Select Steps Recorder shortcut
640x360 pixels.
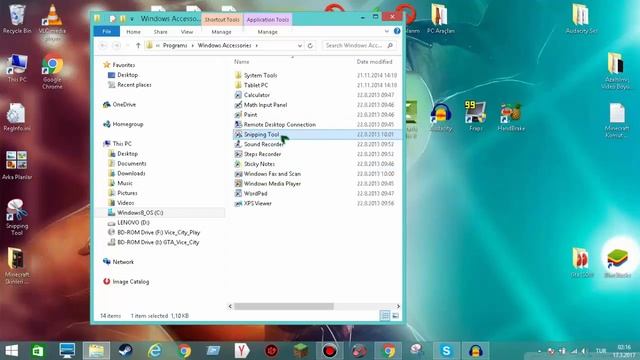(262, 154)
